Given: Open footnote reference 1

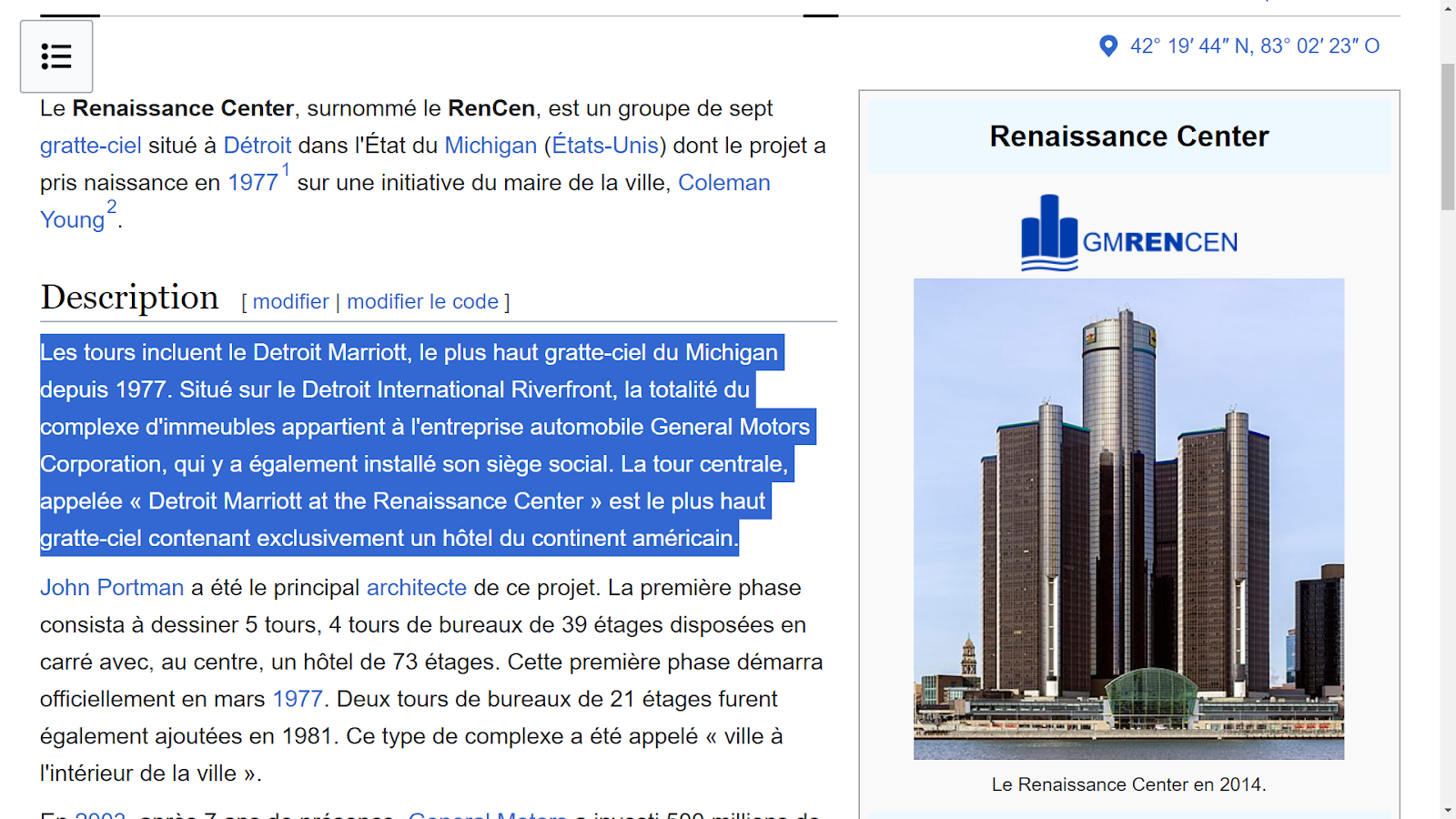Looking at the screenshot, I should pos(286,170).
